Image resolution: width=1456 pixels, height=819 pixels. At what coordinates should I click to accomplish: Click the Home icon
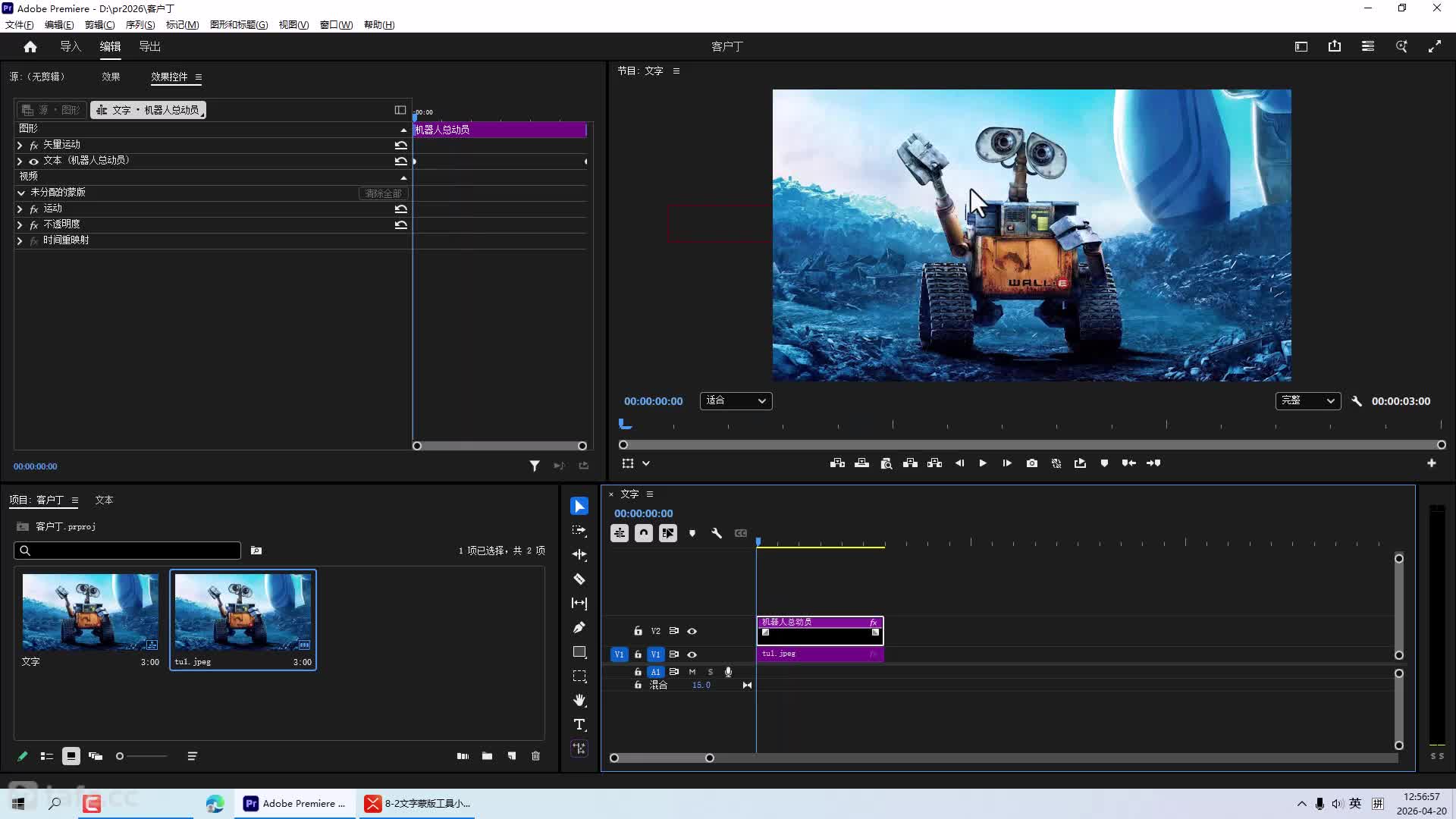(x=30, y=47)
